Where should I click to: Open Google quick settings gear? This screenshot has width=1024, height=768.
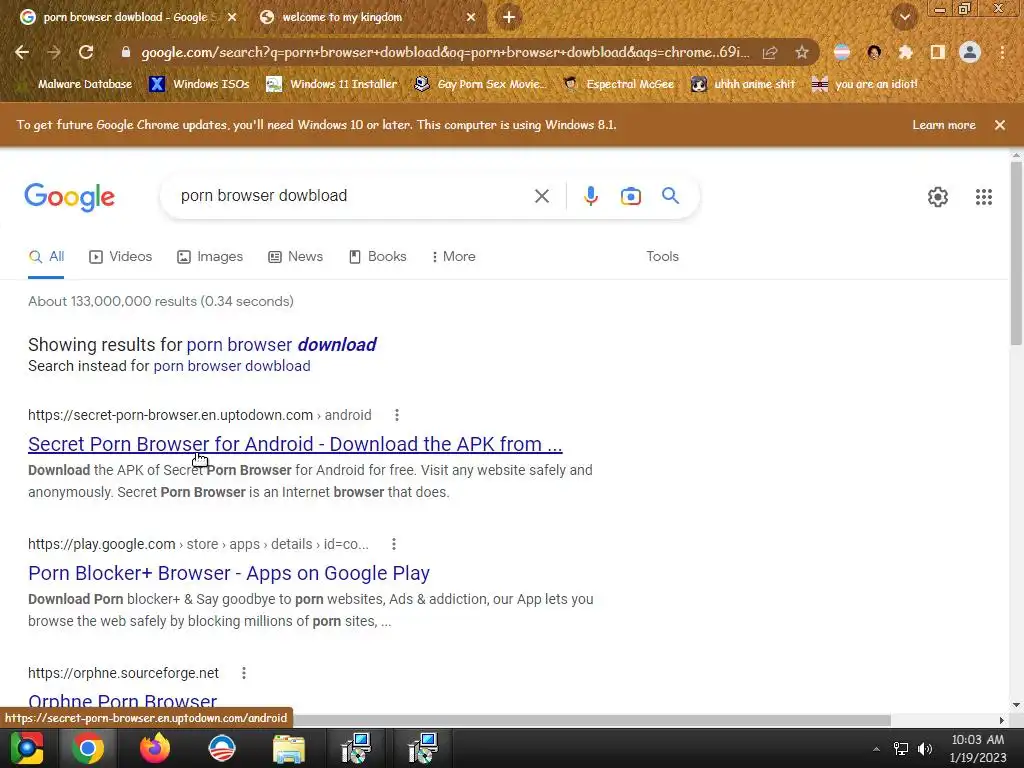coord(938,197)
